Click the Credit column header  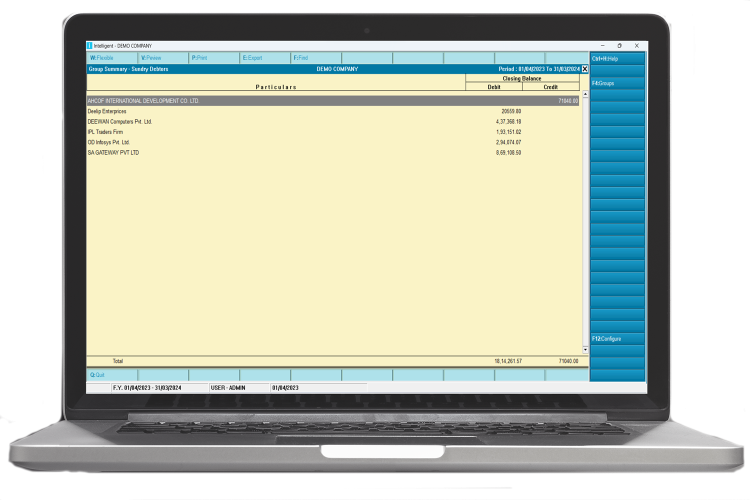551,87
